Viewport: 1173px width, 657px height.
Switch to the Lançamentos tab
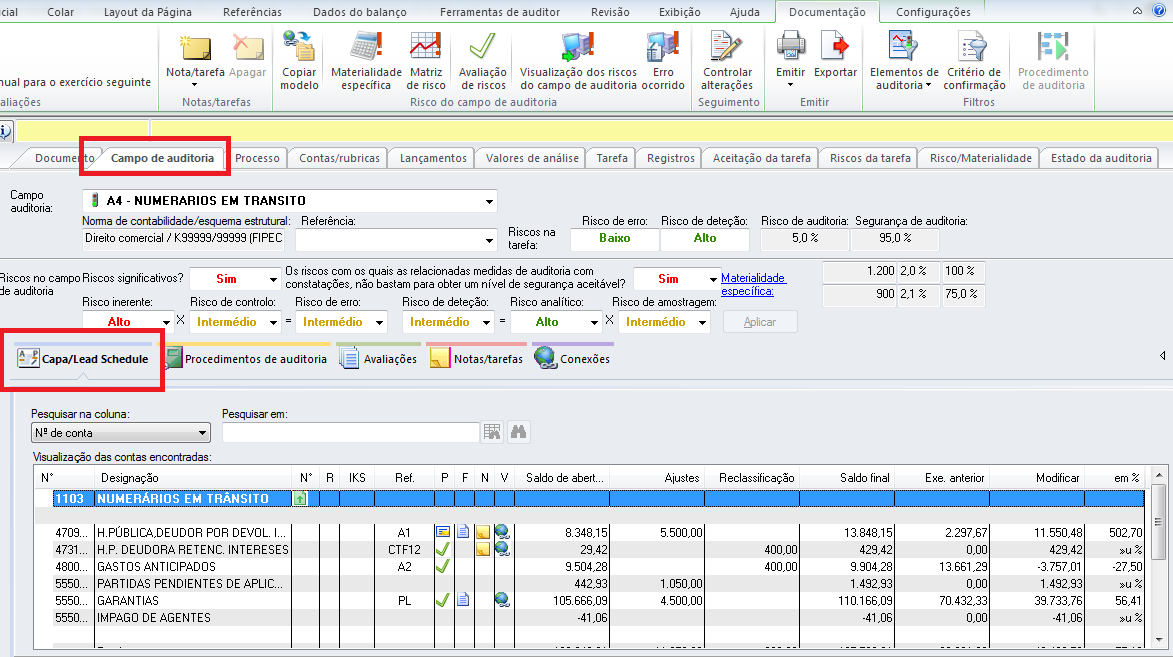click(432, 158)
